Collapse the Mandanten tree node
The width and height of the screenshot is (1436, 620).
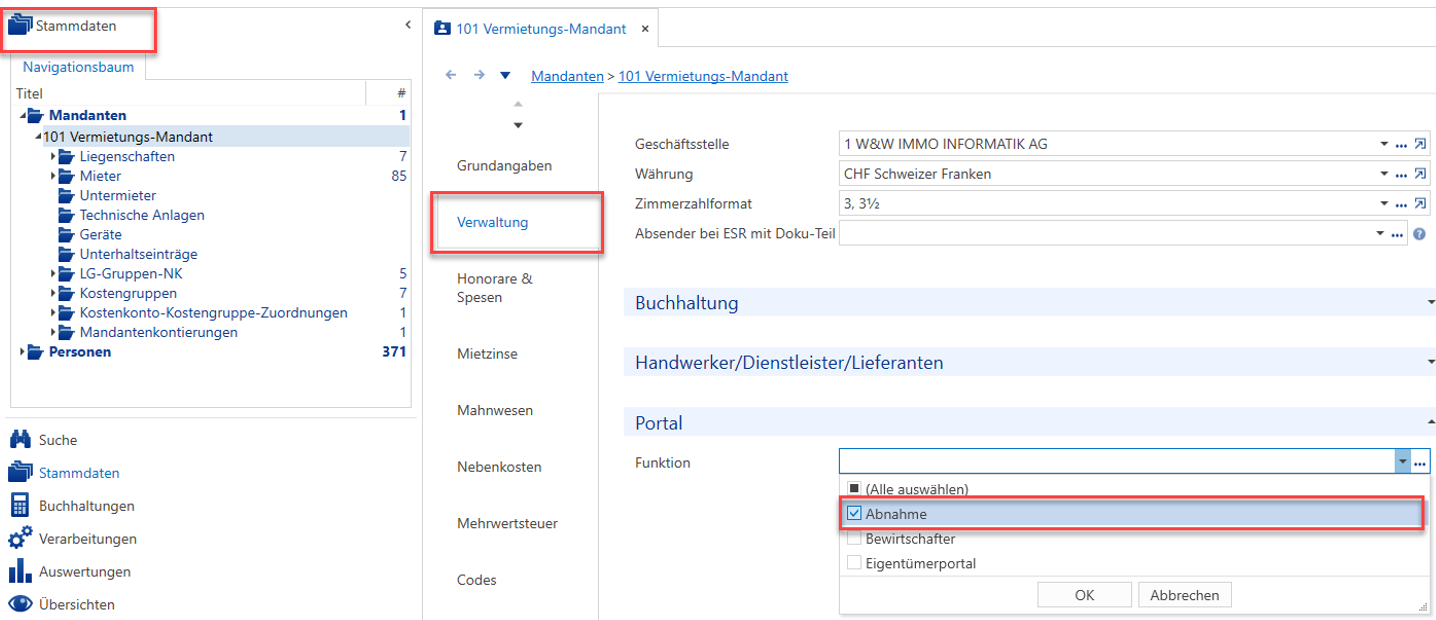23,116
